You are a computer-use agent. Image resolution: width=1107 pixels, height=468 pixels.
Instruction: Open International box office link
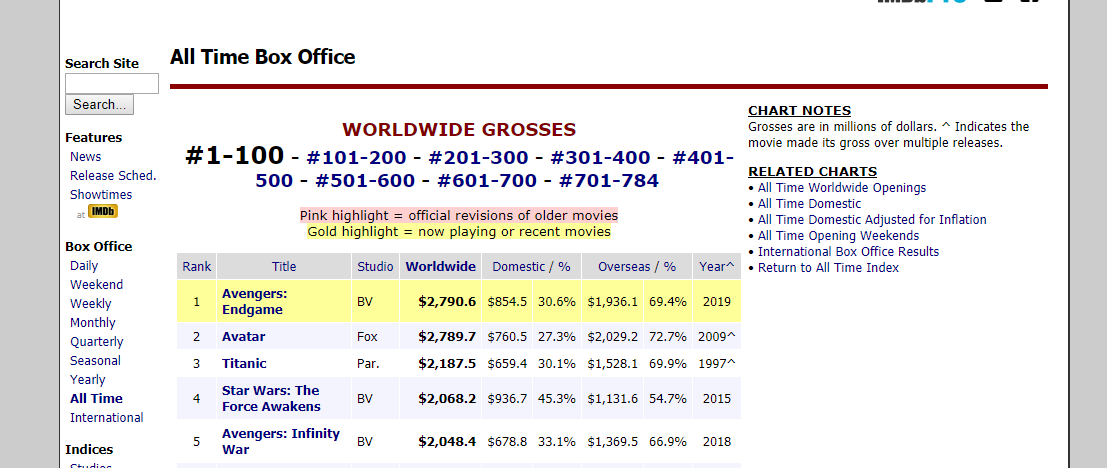point(107,418)
